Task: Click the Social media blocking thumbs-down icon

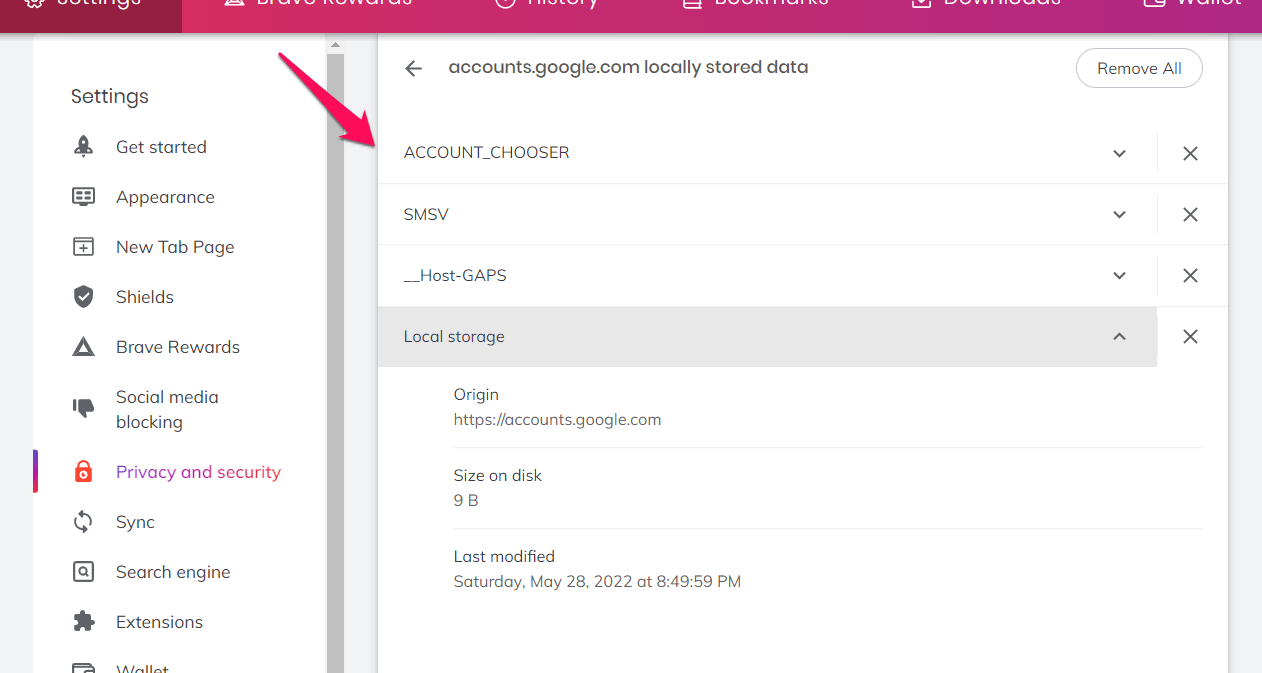Action: 84,408
